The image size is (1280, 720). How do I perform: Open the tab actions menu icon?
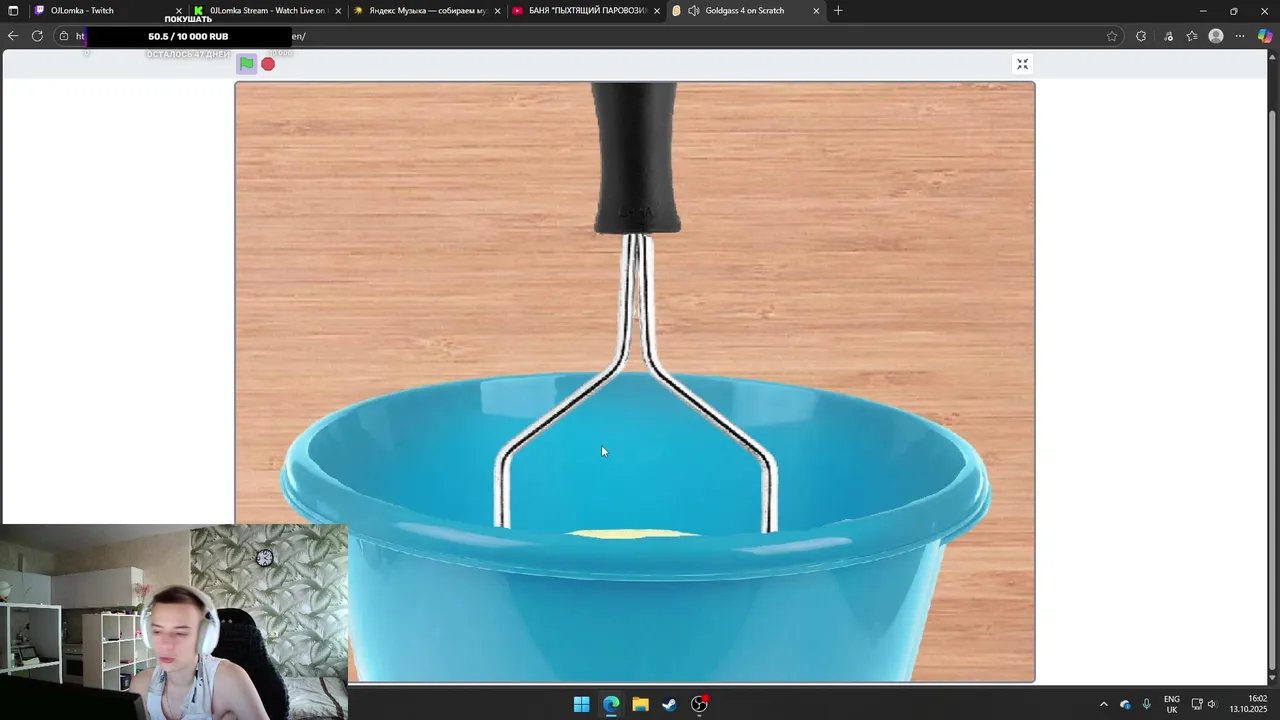coord(13,11)
